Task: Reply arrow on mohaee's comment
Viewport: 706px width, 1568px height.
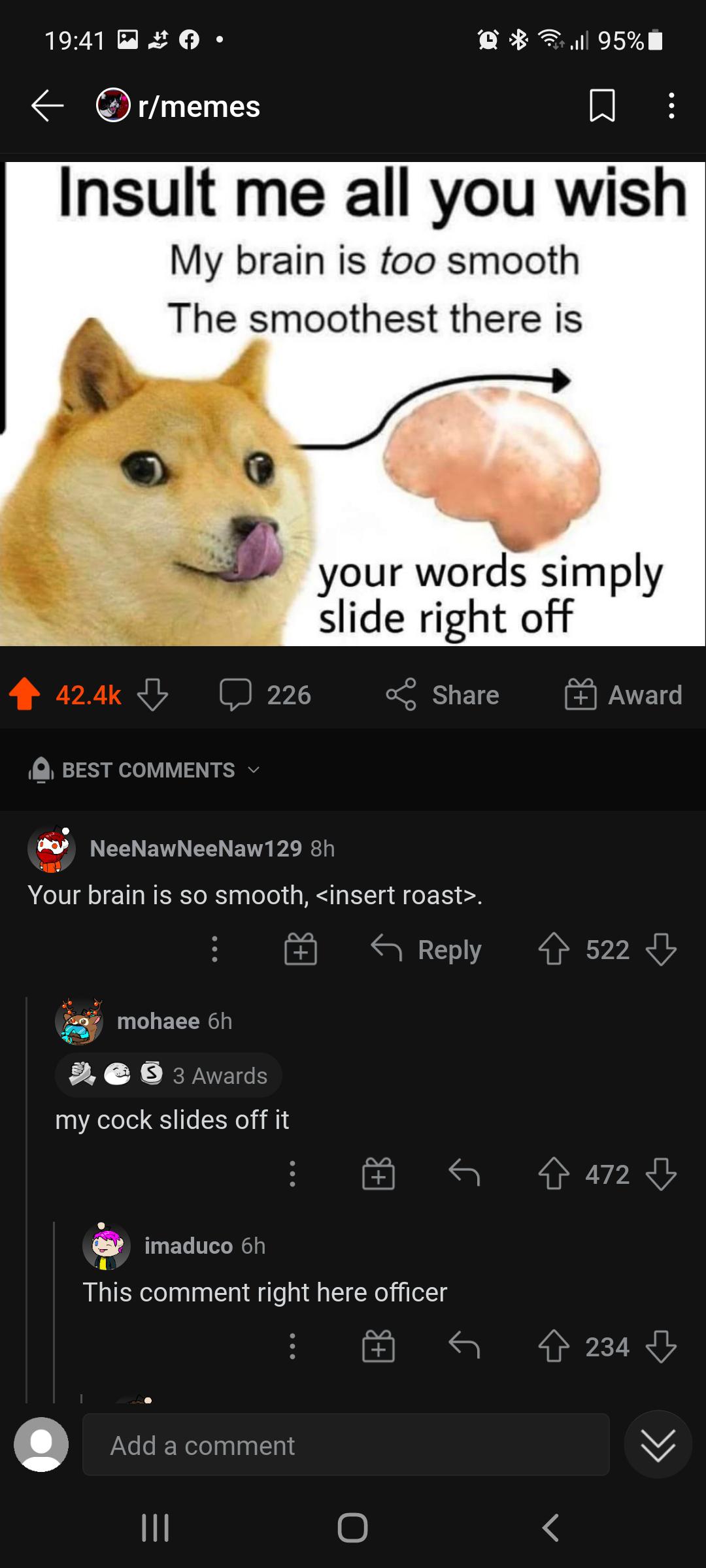Action: [465, 1174]
